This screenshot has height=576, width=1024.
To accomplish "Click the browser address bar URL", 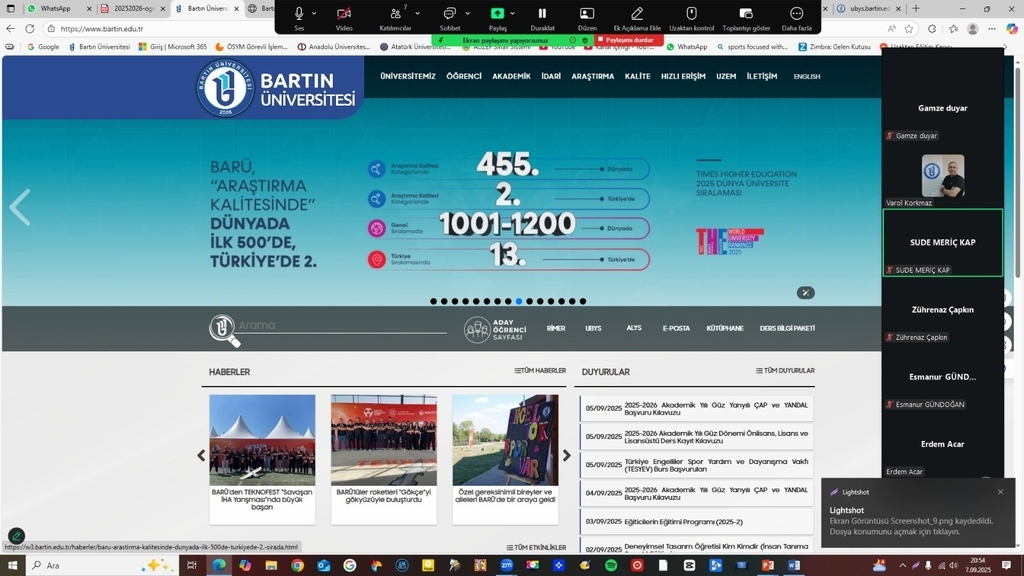I will click(x=102, y=29).
